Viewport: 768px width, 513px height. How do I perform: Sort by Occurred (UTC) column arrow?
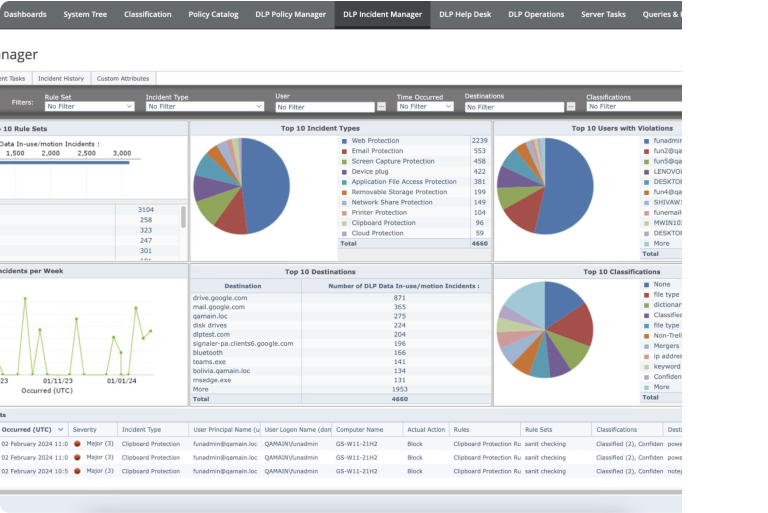(61, 429)
